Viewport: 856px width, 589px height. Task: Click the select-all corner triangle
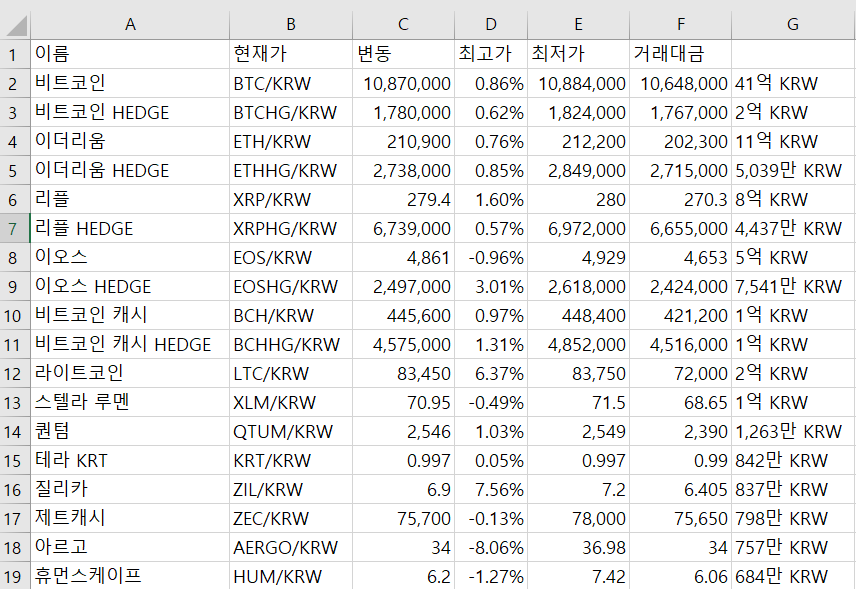click(15, 25)
